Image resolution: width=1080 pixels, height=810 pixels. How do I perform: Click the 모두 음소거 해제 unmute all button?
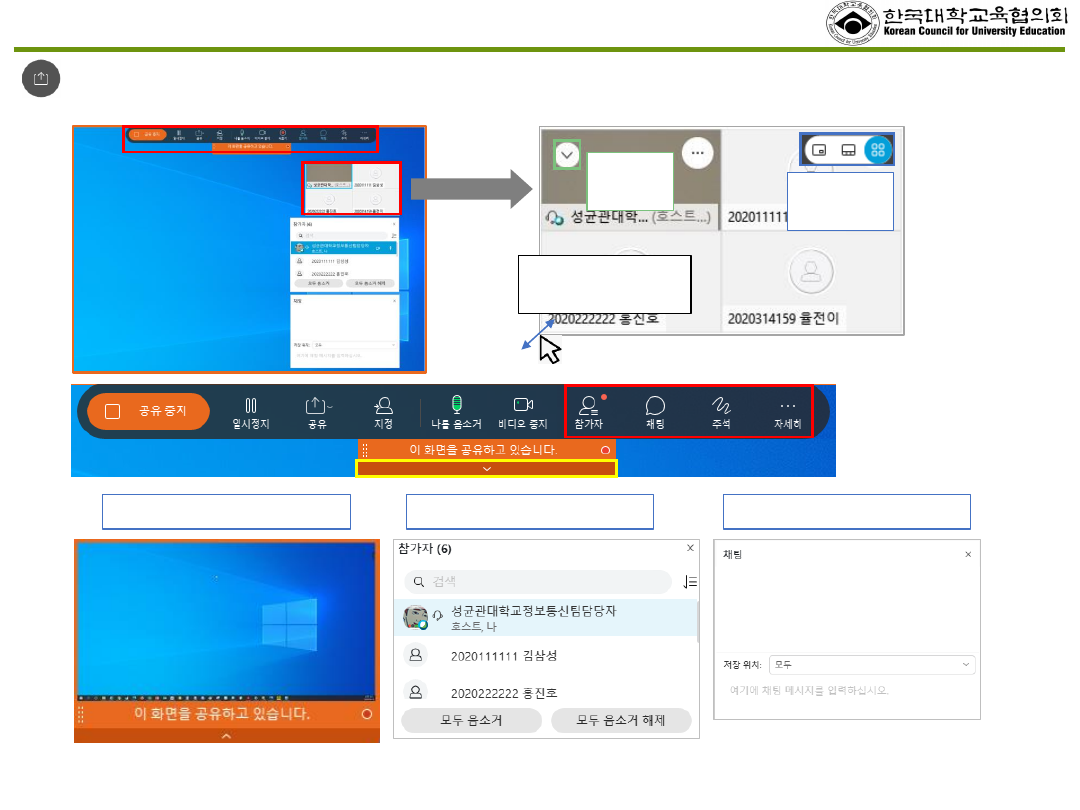(621, 720)
